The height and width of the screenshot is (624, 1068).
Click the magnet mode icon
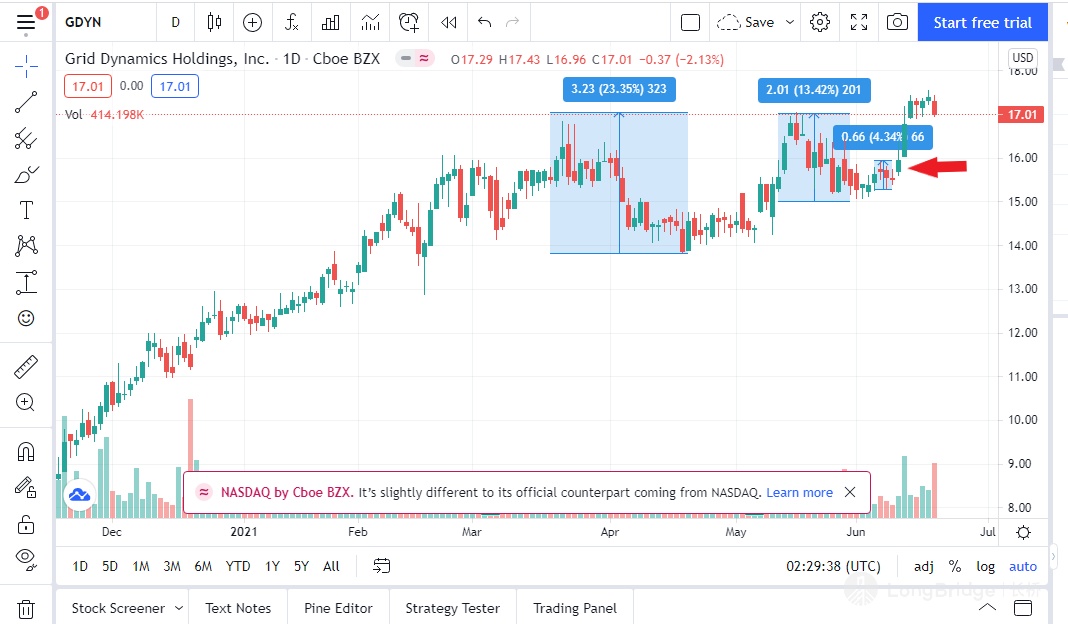(26, 452)
